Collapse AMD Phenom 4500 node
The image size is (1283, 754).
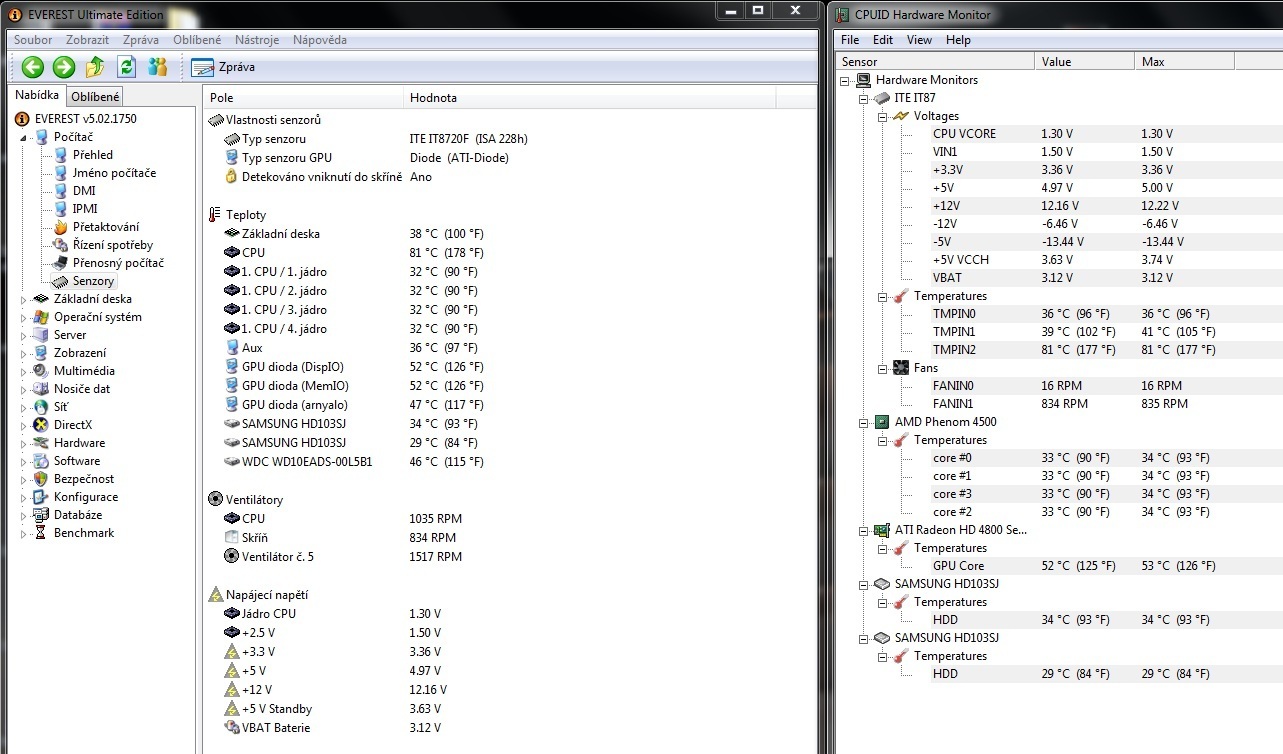[865, 422]
